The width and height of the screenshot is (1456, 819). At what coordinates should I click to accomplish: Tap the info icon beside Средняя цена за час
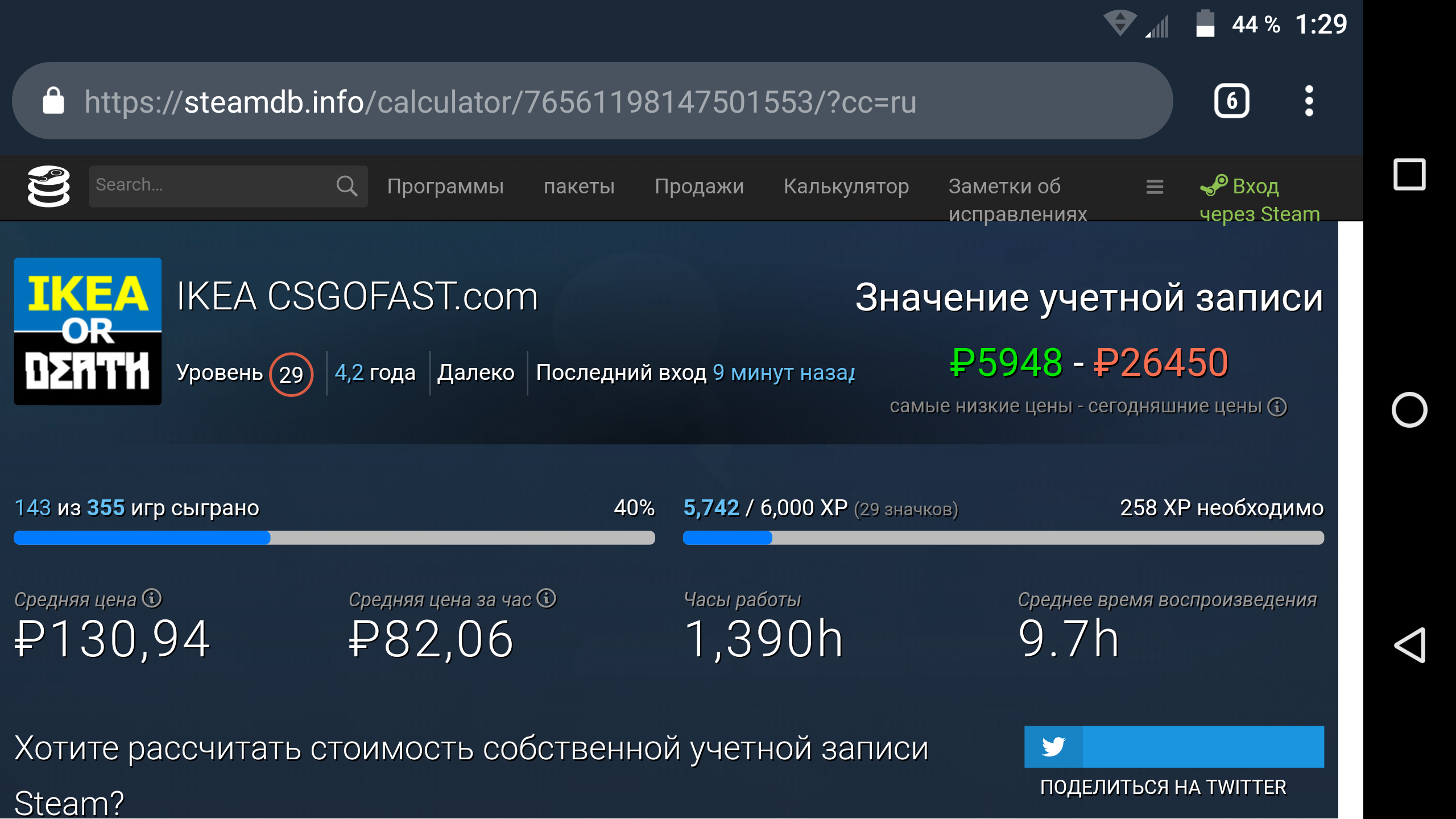point(546,598)
